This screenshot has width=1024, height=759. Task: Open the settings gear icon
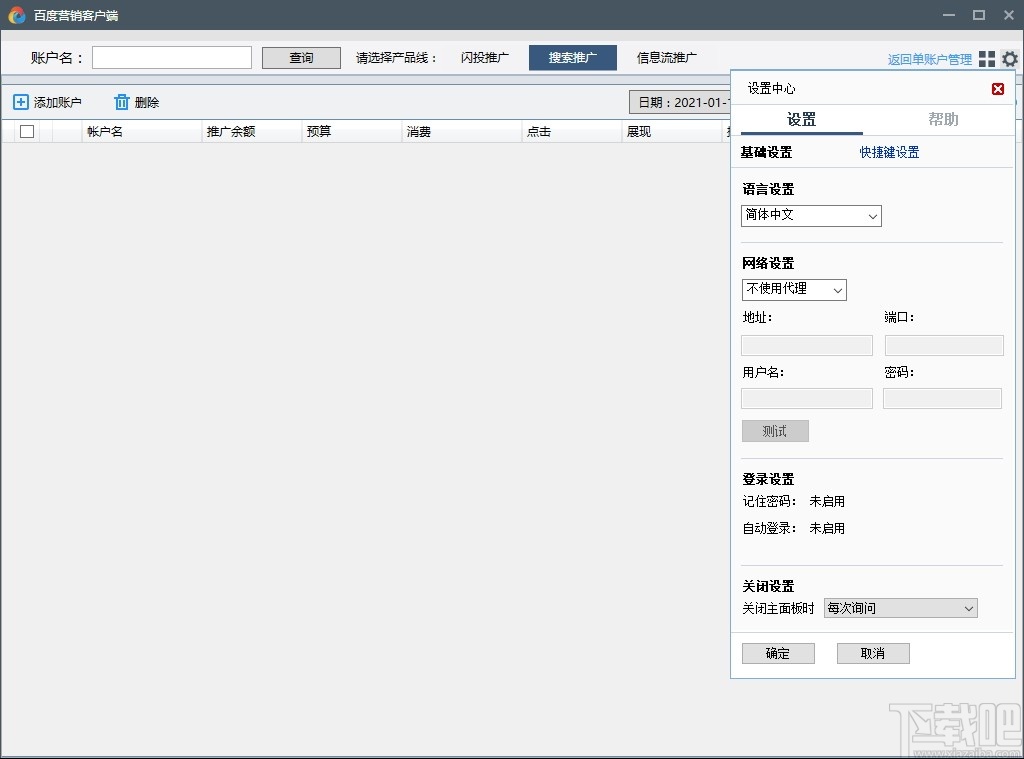(1010, 59)
